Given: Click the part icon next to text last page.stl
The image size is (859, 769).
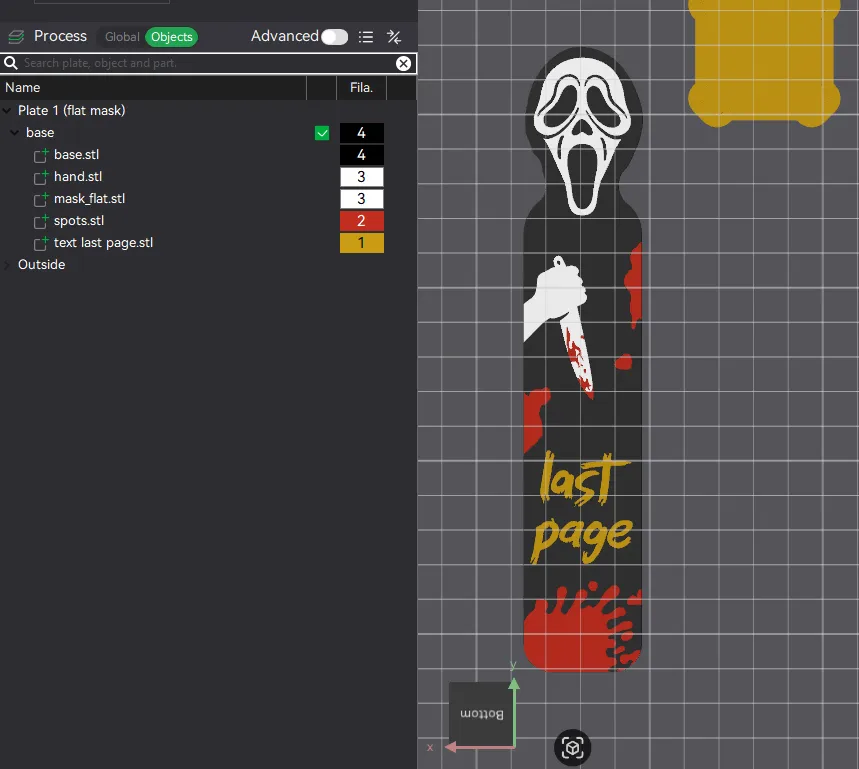Looking at the screenshot, I should pos(41,243).
